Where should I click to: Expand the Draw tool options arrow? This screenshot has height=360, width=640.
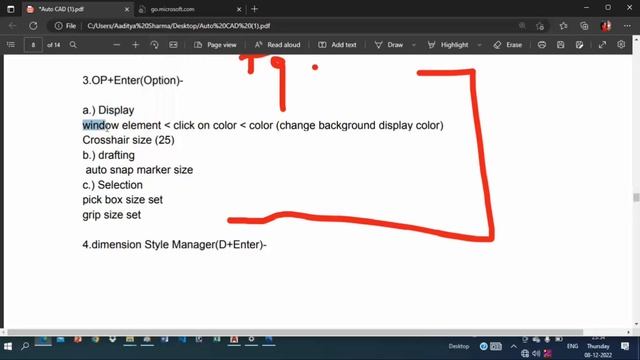(414, 45)
